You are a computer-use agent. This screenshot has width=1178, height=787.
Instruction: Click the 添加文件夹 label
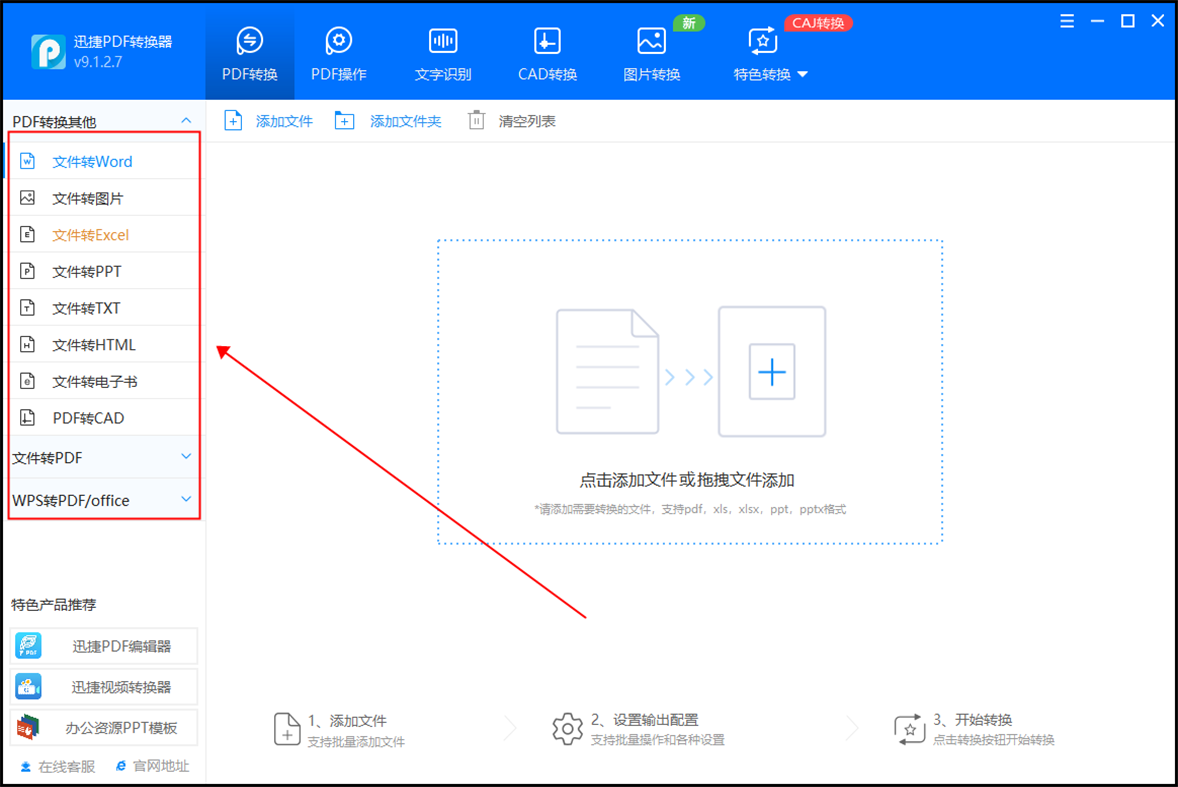pos(406,121)
